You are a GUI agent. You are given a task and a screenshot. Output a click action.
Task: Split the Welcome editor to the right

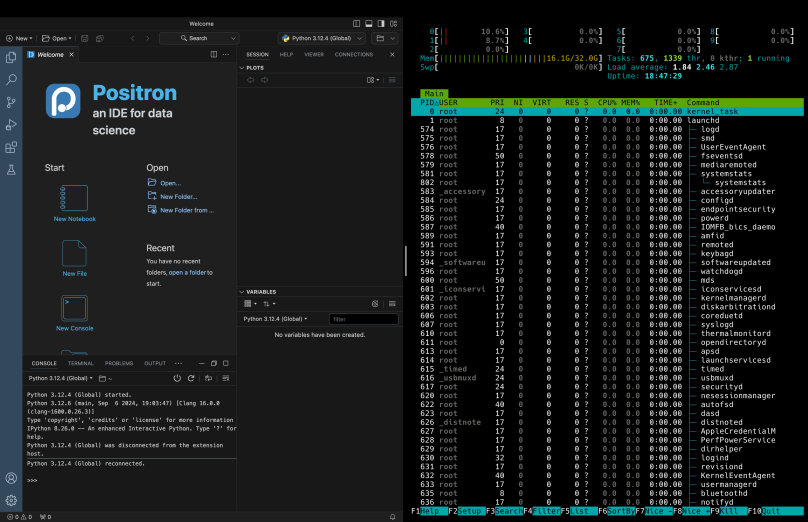click(214, 54)
